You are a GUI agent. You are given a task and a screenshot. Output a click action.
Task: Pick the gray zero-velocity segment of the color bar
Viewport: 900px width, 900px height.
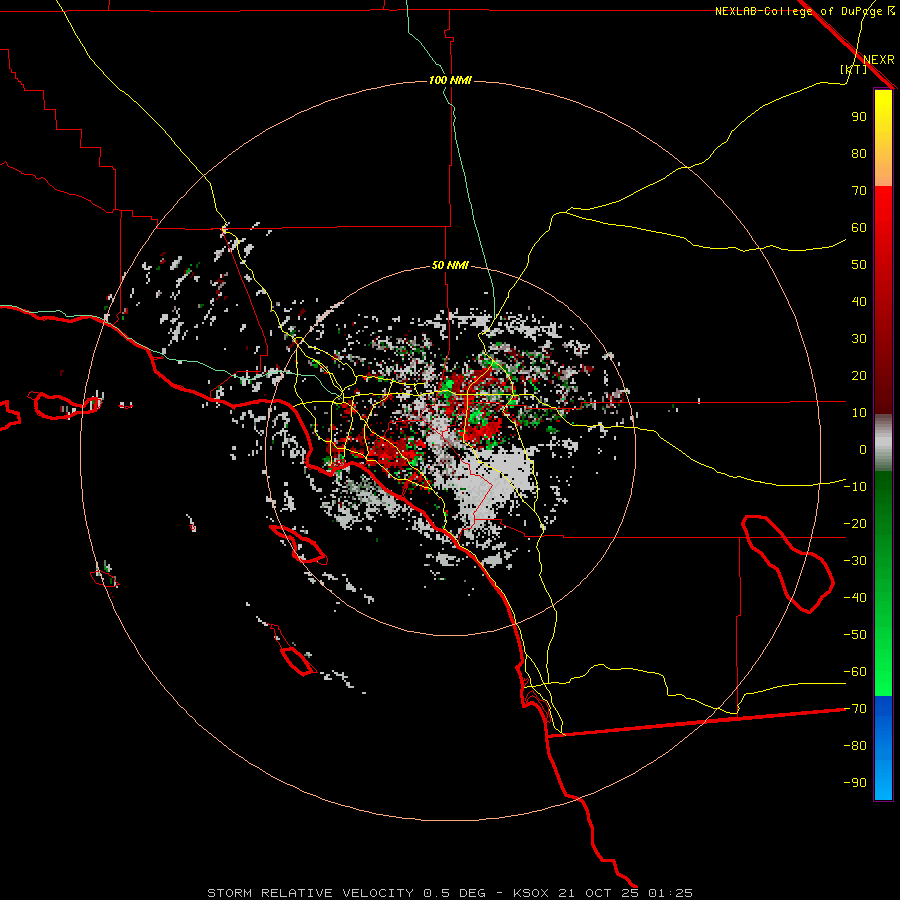(883, 442)
